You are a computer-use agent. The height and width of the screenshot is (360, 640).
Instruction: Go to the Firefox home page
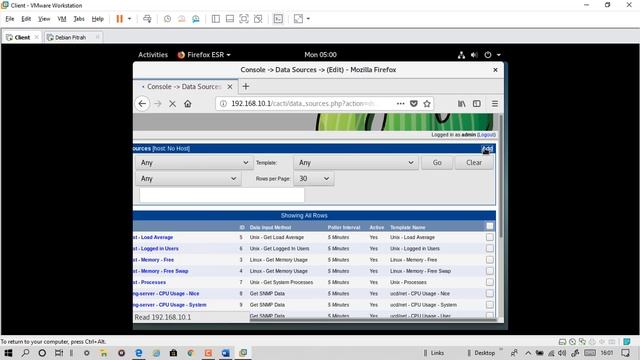pyautogui.click(x=188, y=104)
